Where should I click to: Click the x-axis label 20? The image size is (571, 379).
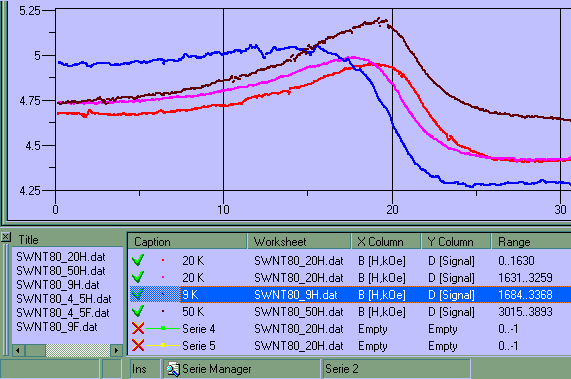tap(392, 210)
